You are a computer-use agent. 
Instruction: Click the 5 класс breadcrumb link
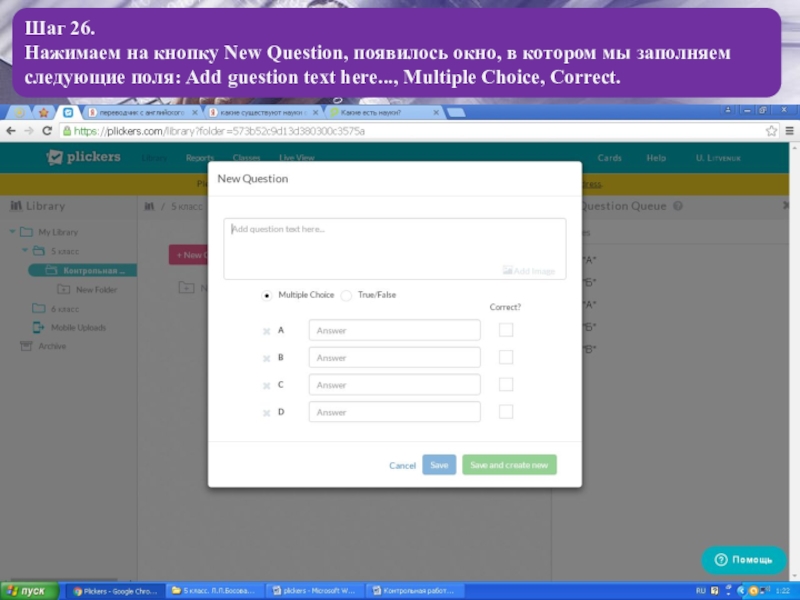coord(186,206)
